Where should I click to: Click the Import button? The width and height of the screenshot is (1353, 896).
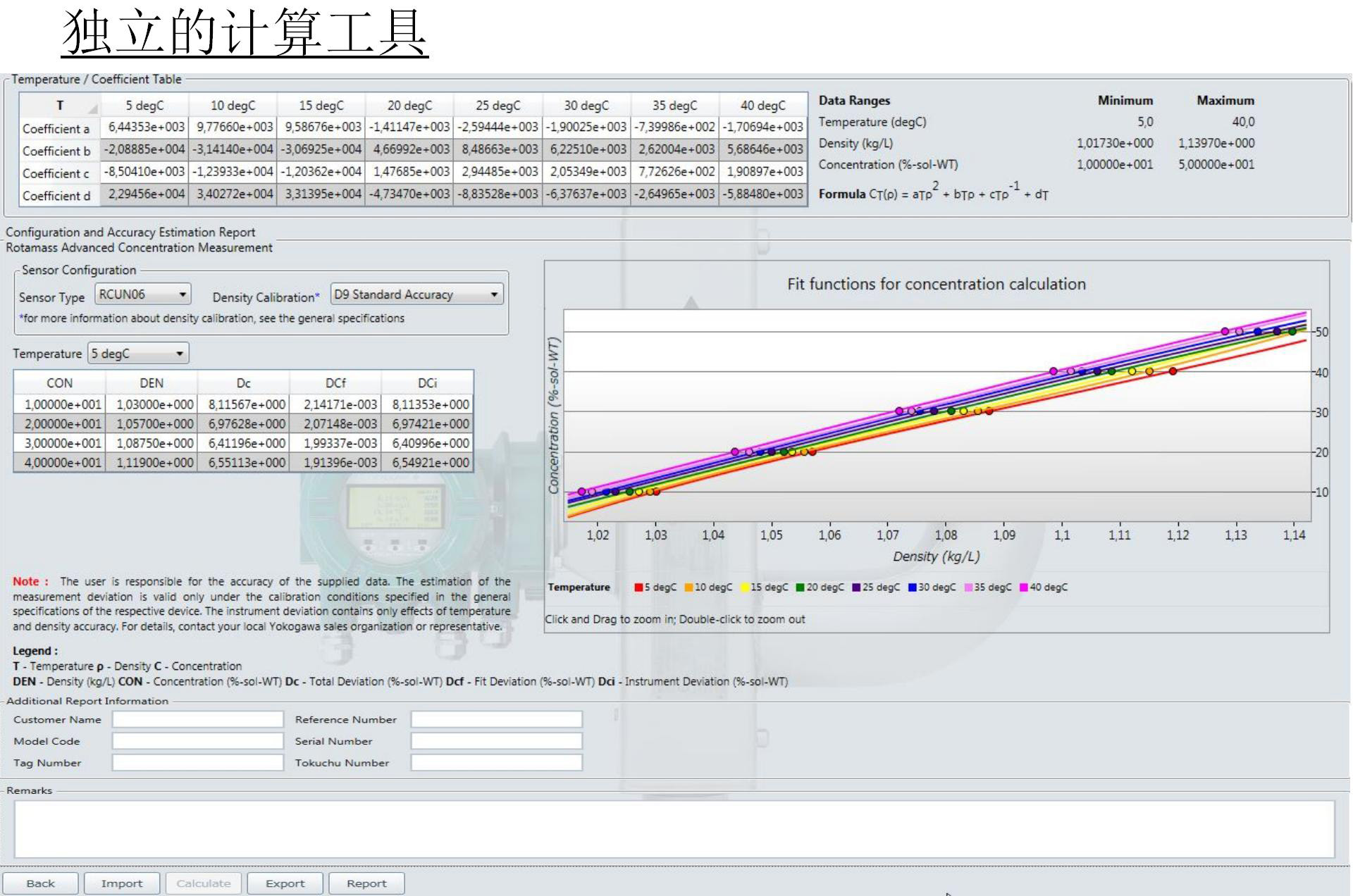[122, 883]
